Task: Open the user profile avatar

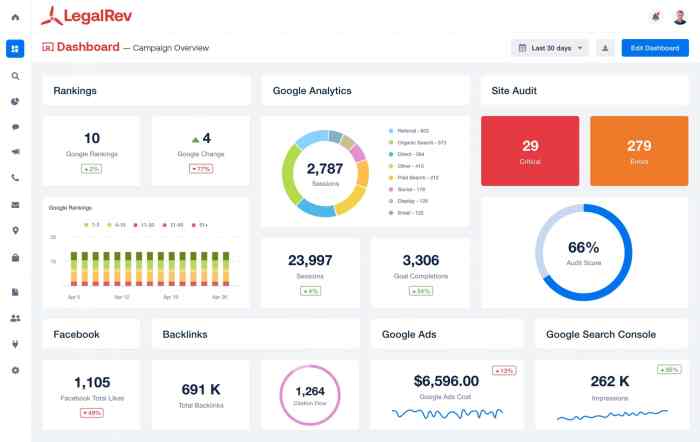Action: pos(680,17)
